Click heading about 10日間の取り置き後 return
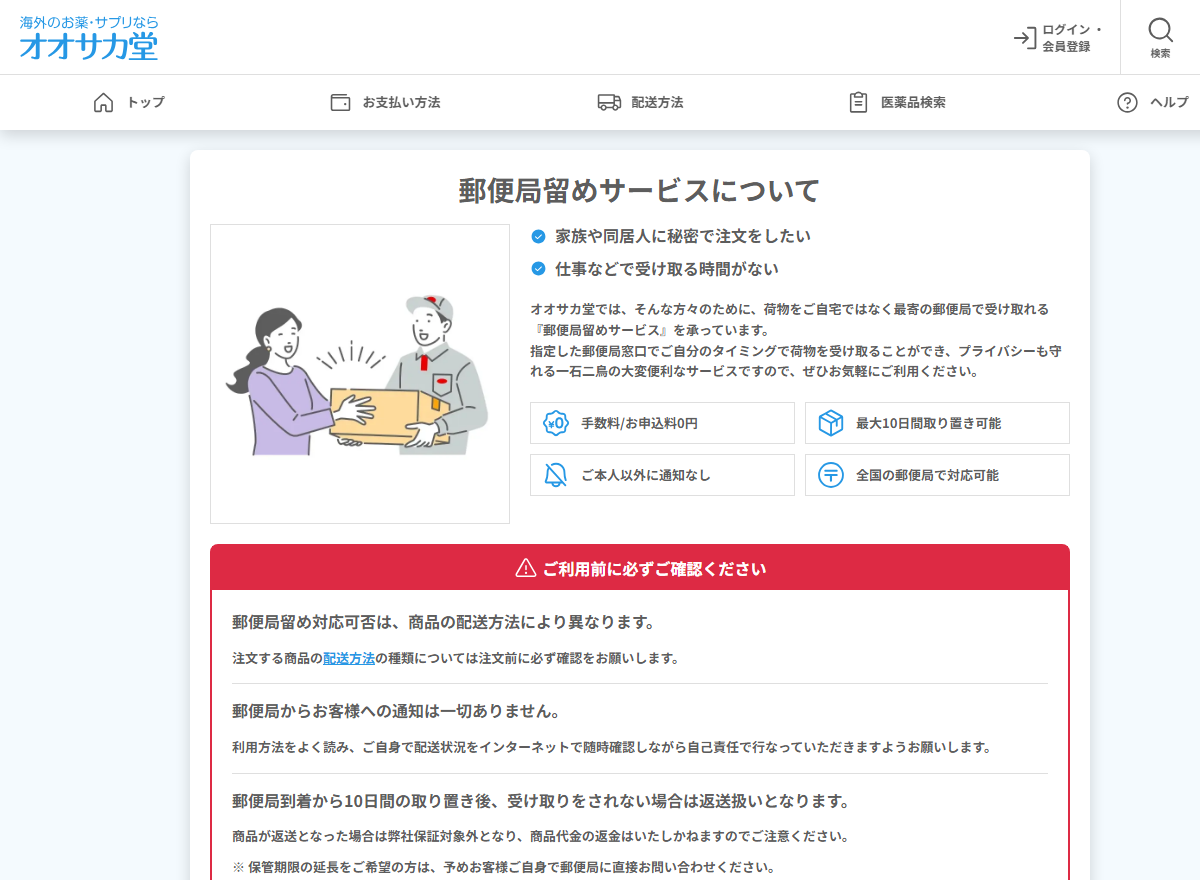 click(x=541, y=801)
